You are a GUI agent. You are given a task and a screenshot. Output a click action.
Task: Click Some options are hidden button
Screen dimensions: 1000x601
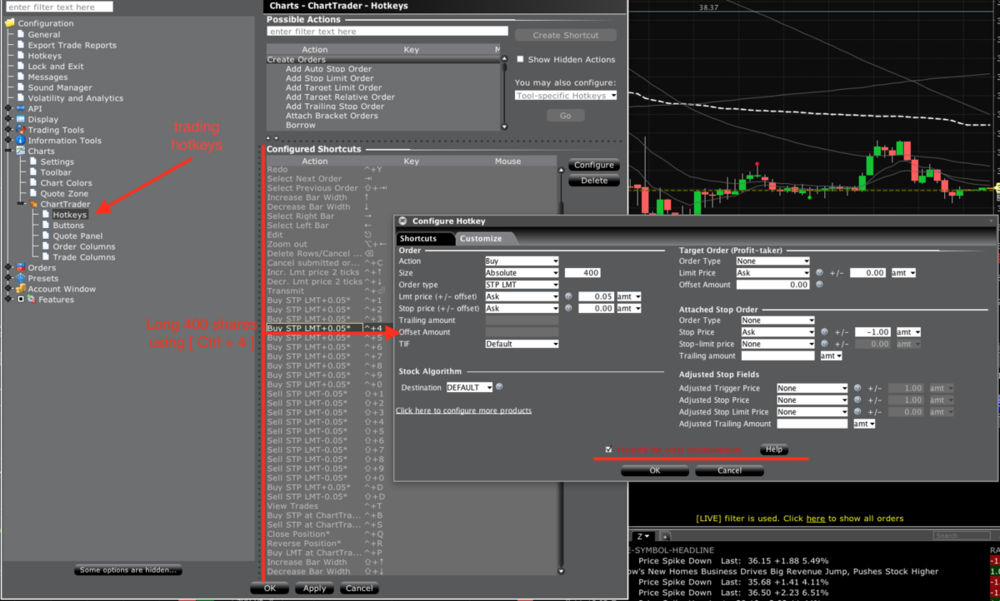coord(128,570)
